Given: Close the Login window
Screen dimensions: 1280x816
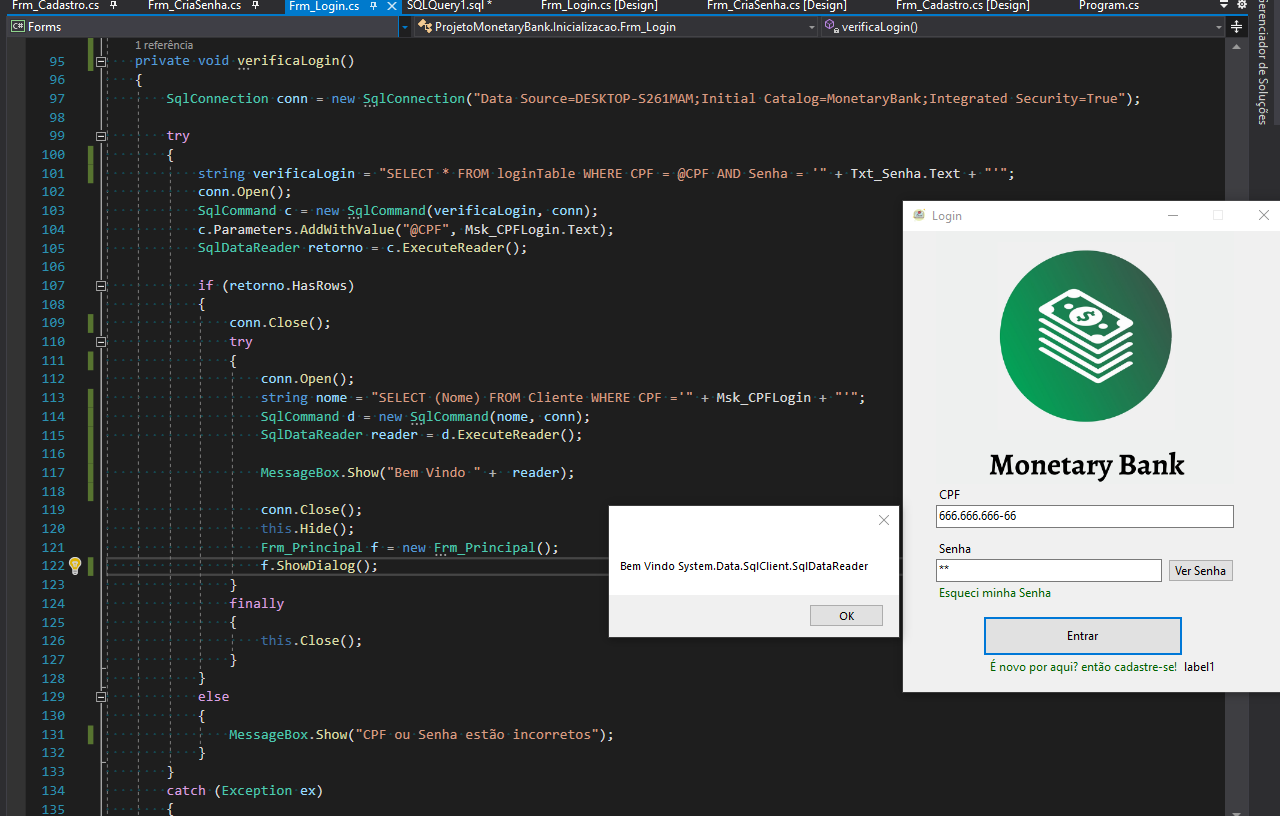Looking at the screenshot, I should (x=1263, y=215).
